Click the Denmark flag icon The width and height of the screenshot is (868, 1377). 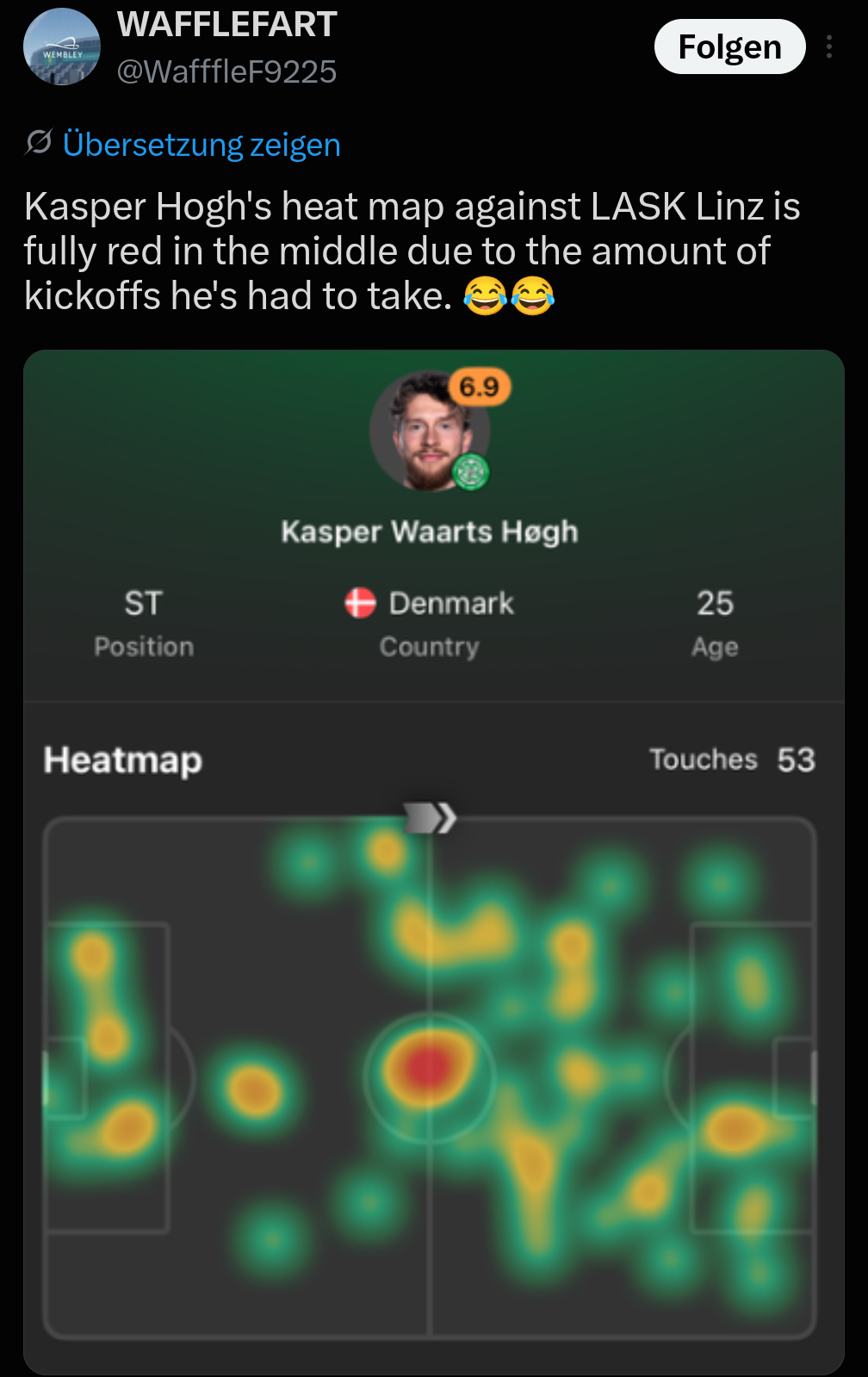(360, 603)
